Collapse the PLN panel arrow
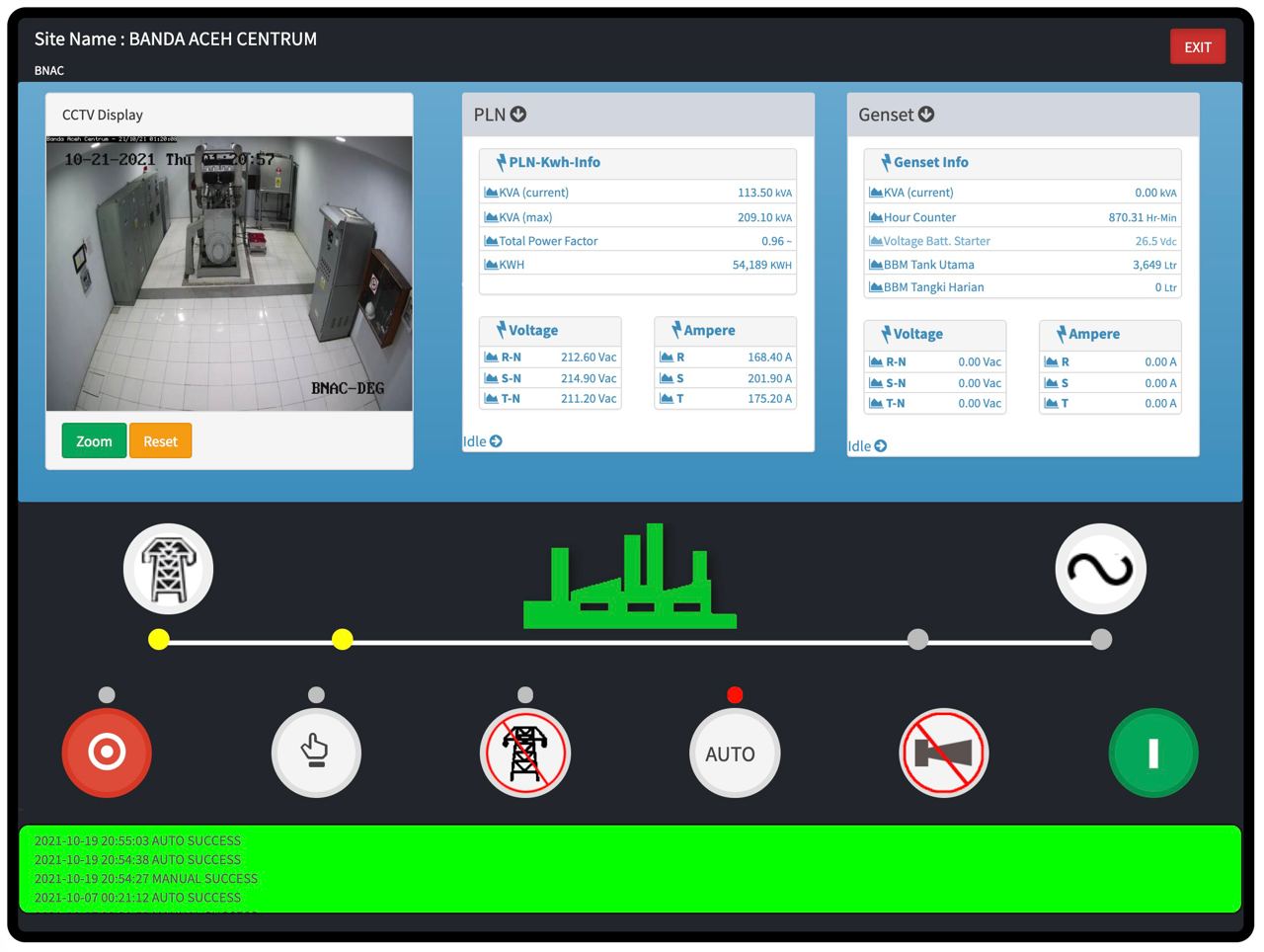This screenshot has height=952, width=1264. pos(518,115)
